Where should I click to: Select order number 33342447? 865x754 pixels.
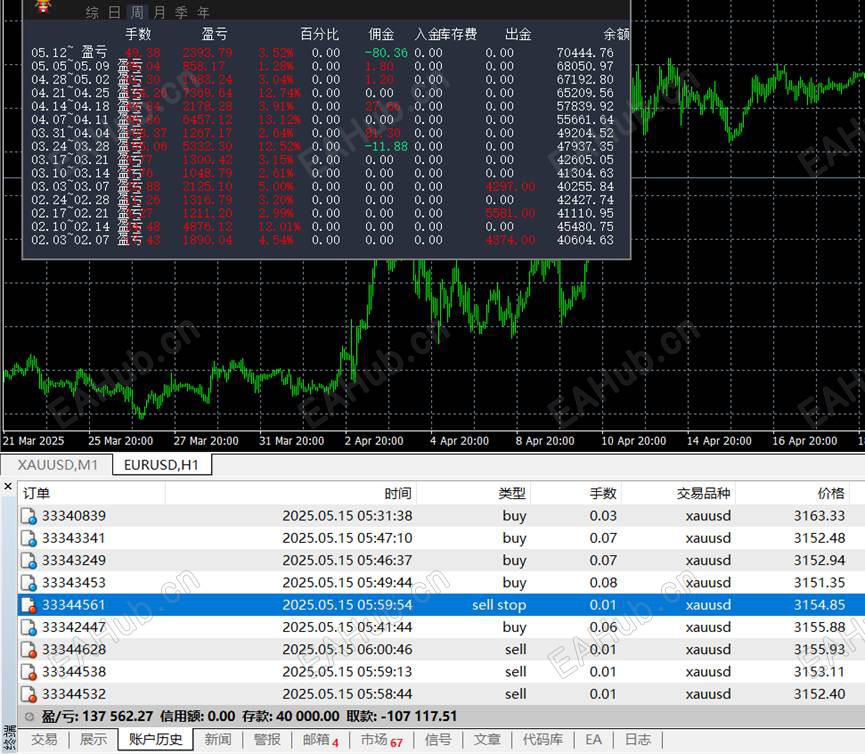point(74,628)
